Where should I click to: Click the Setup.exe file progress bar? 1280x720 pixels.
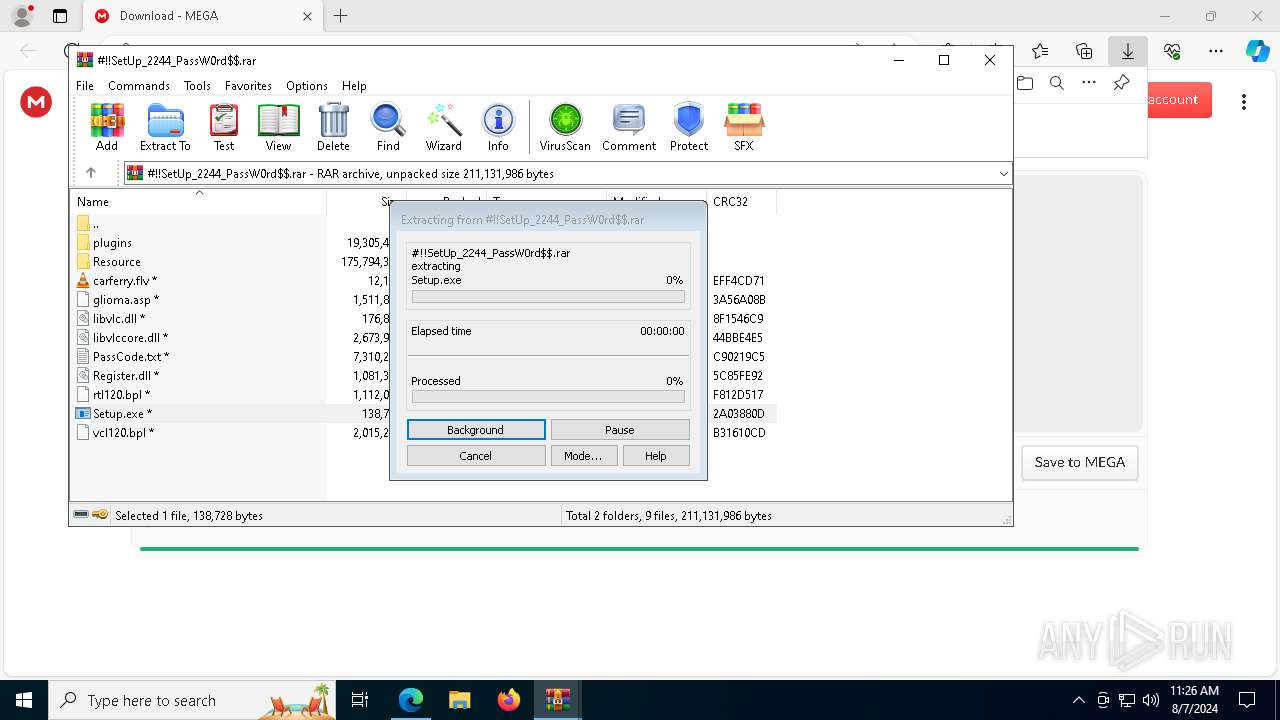pos(548,297)
